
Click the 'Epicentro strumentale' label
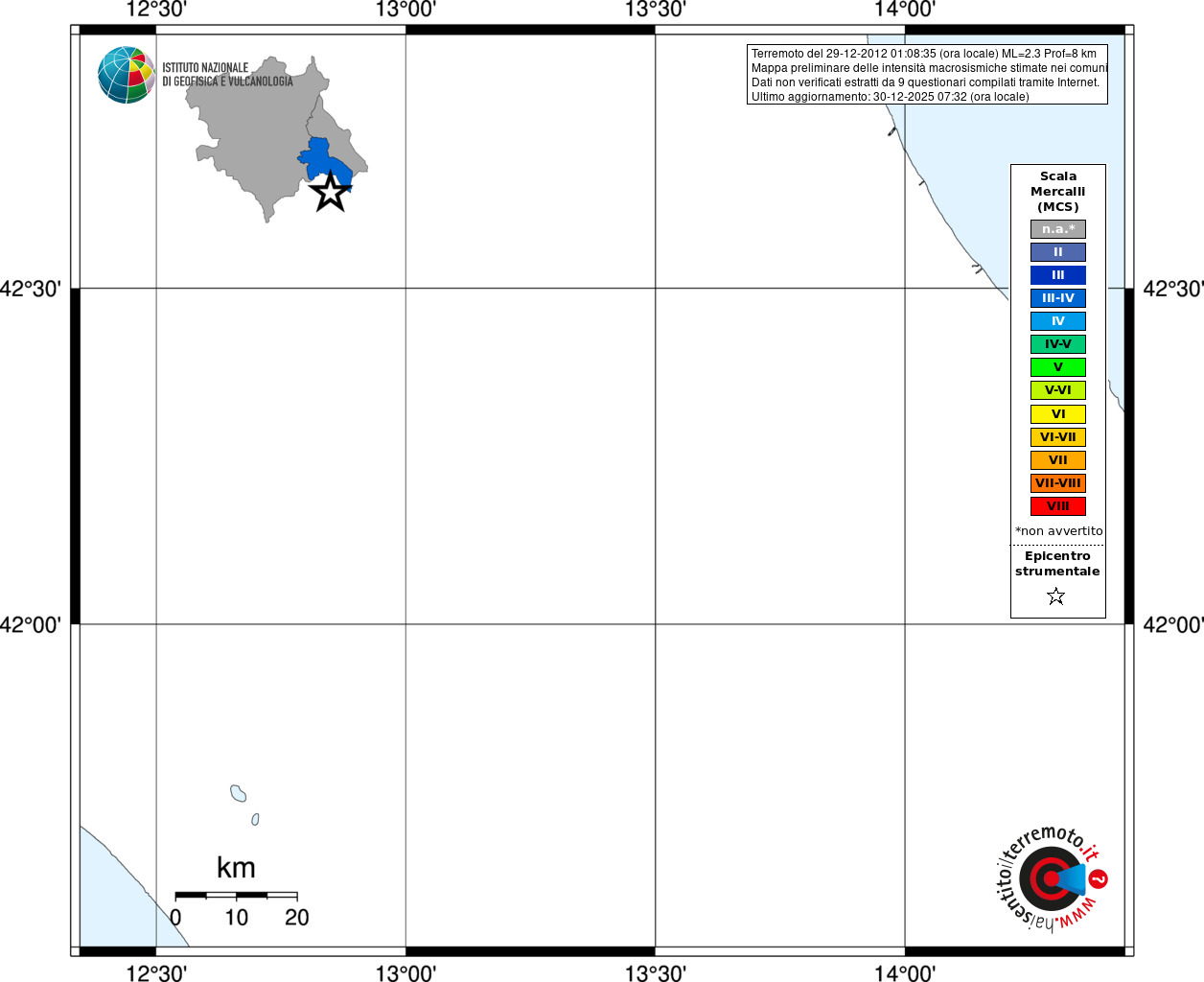click(x=1057, y=564)
